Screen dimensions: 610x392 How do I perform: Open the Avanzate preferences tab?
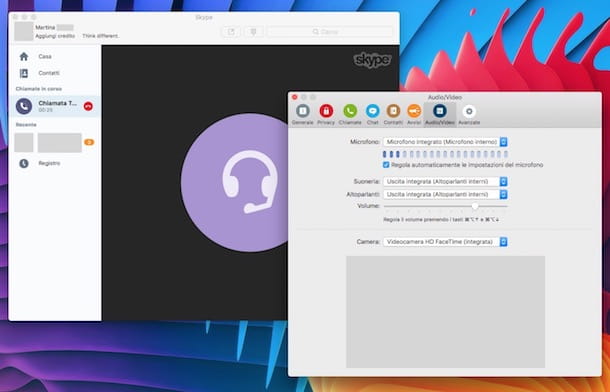click(469, 114)
